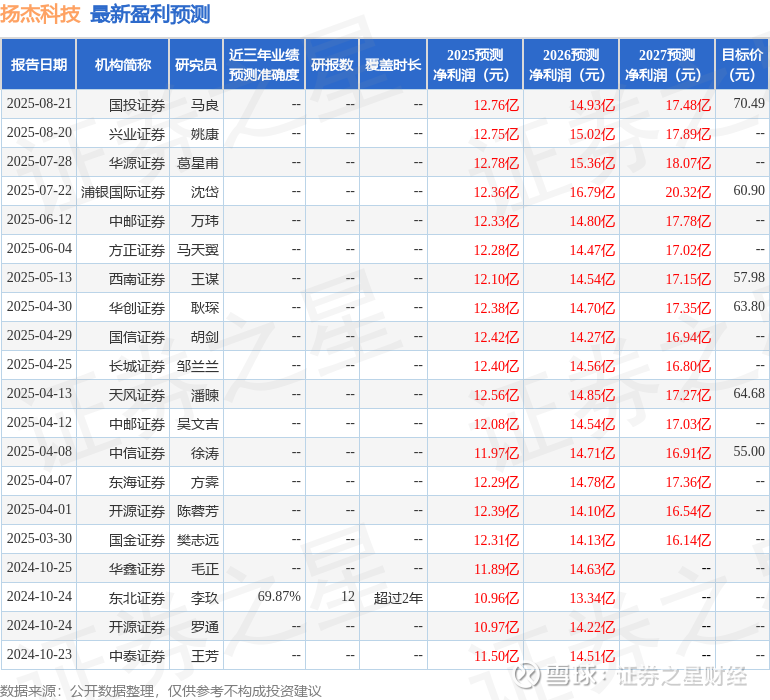Click the 20.32亿 forecast value
Screen dimensions: 770x700
click(688, 192)
